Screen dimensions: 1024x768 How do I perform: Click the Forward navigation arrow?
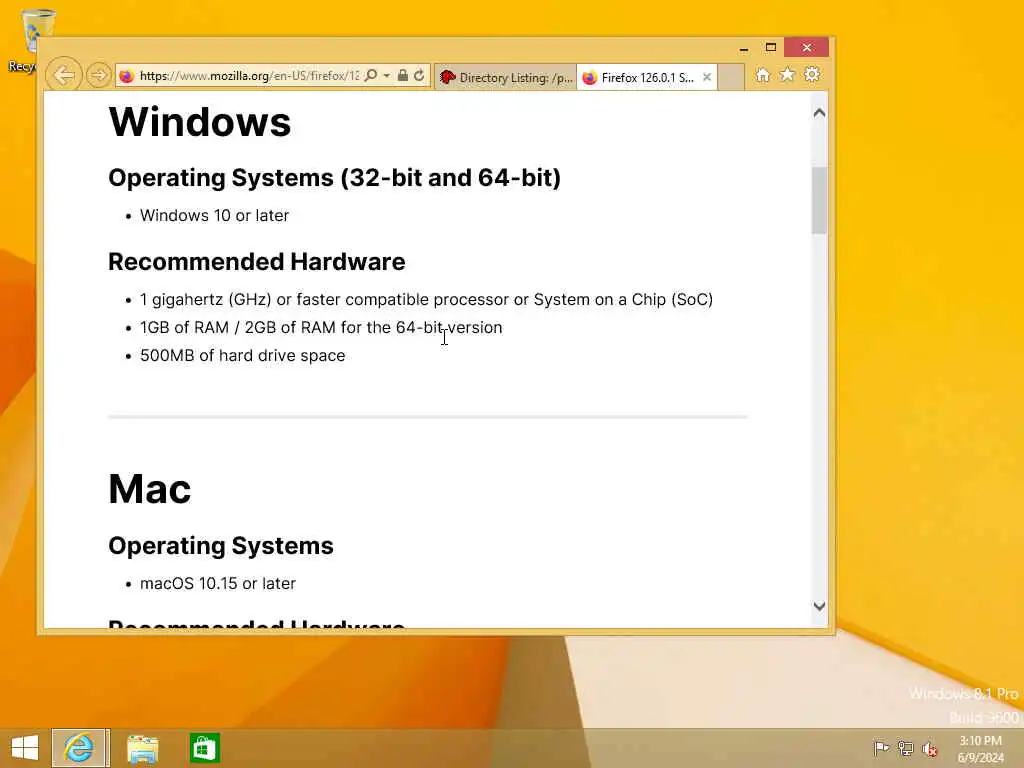coord(99,76)
